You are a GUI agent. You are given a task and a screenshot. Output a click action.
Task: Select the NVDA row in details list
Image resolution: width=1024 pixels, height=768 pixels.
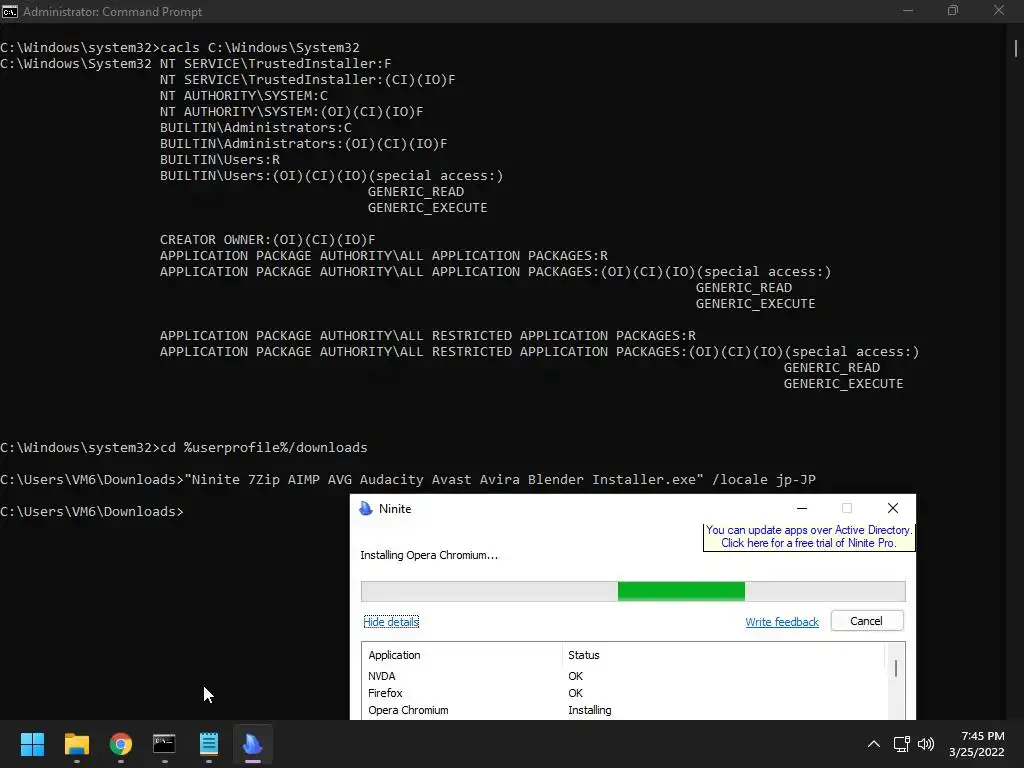(624, 676)
